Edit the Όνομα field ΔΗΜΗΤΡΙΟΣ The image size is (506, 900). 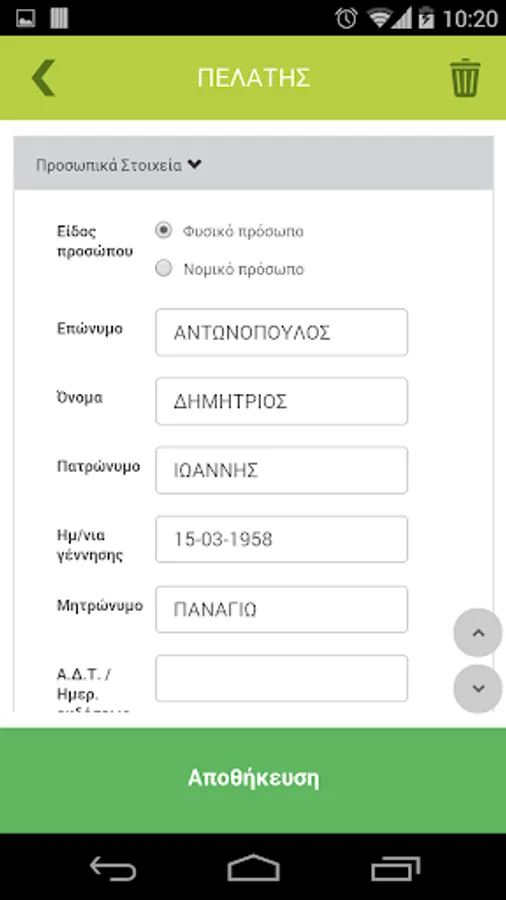coord(282,401)
